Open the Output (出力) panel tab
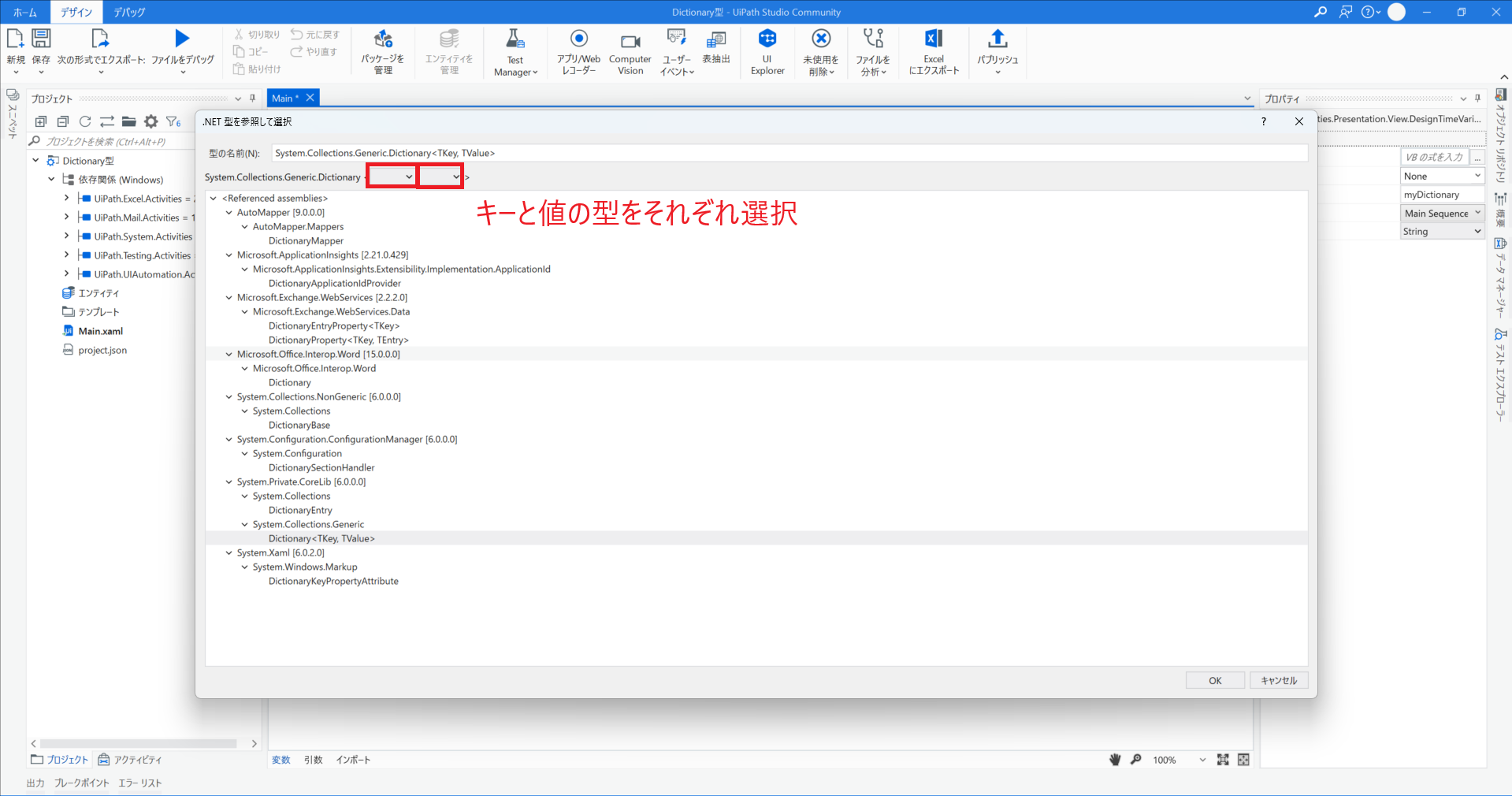The height and width of the screenshot is (796, 1512). click(x=35, y=783)
